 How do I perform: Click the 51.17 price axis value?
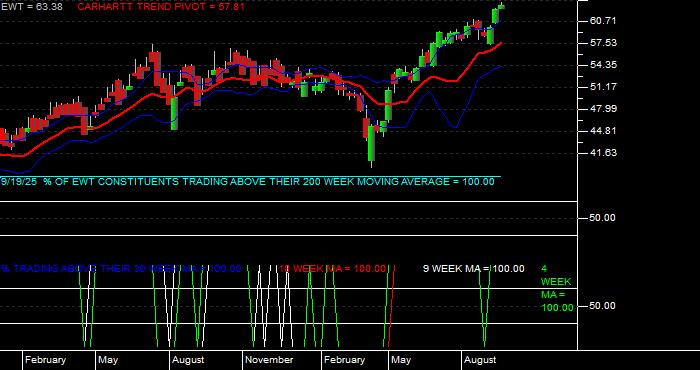(x=603, y=87)
